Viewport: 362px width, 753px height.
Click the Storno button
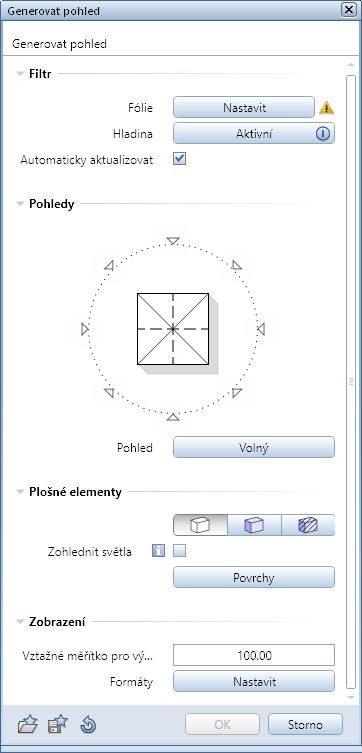pos(305,724)
